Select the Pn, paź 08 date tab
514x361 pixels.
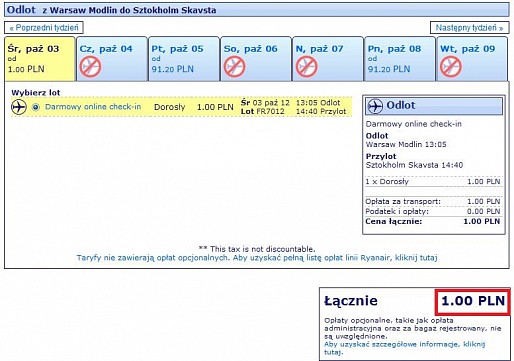click(400, 59)
